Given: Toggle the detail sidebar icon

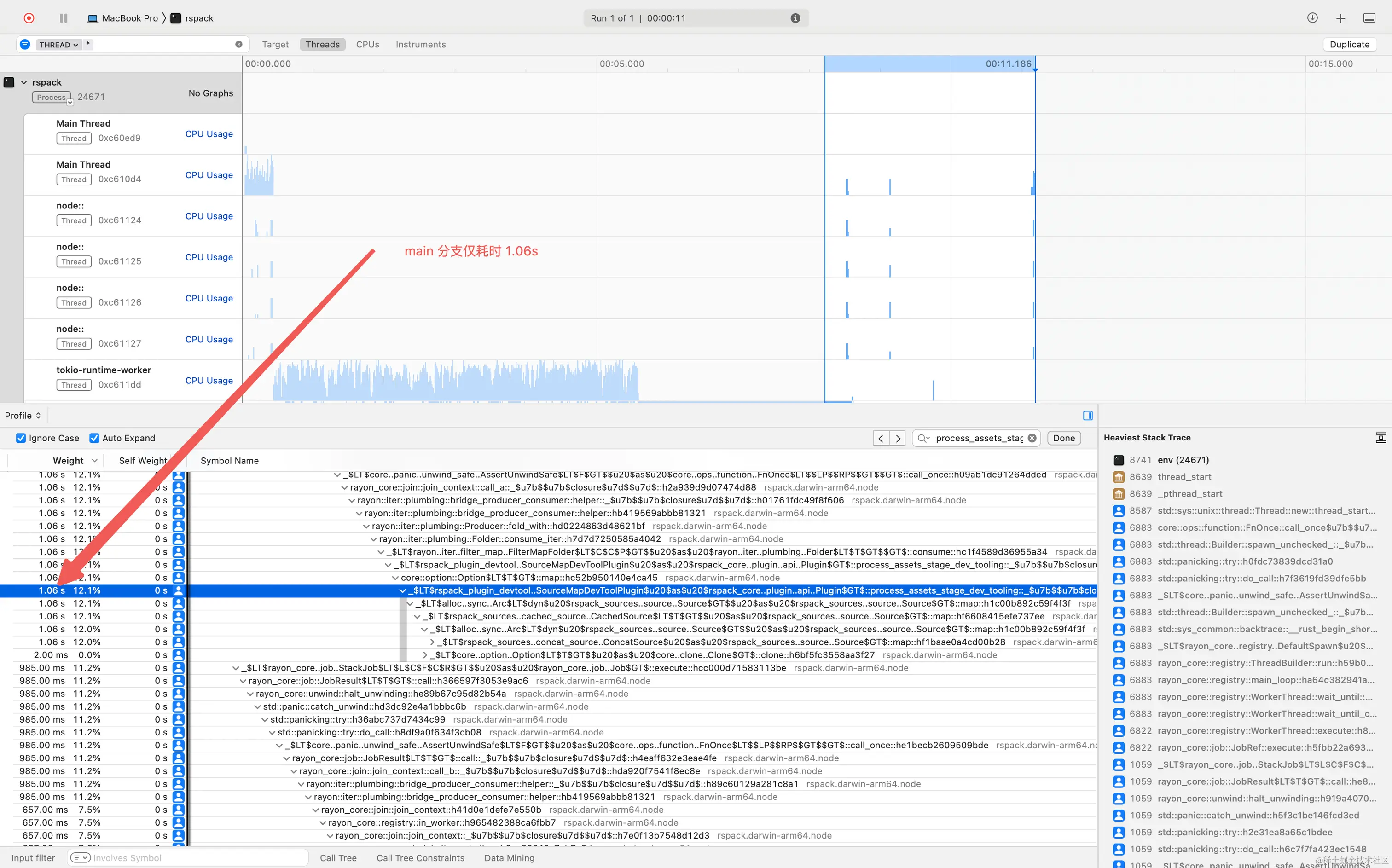Looking at the screenshot, I should tap(1087, 416).
